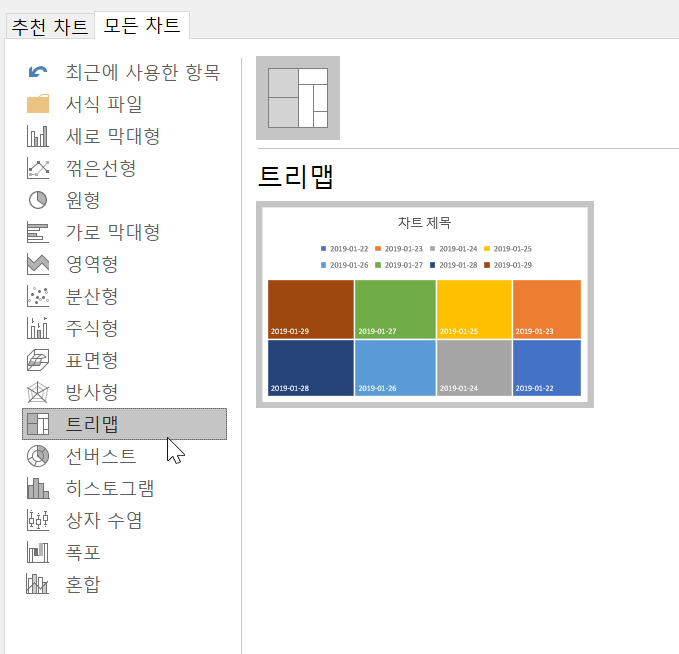Viewport: 679px width, 654px height.
Task: Click the yellow 2019-01-25 treemap block
Action: [x=475, y=309]
